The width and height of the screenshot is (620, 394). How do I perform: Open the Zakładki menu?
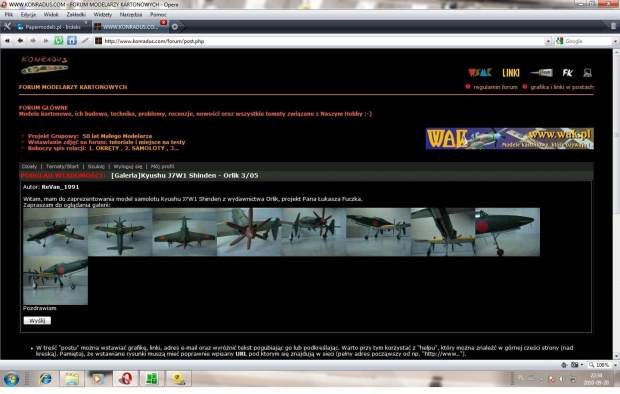click(x=76, y=15)
